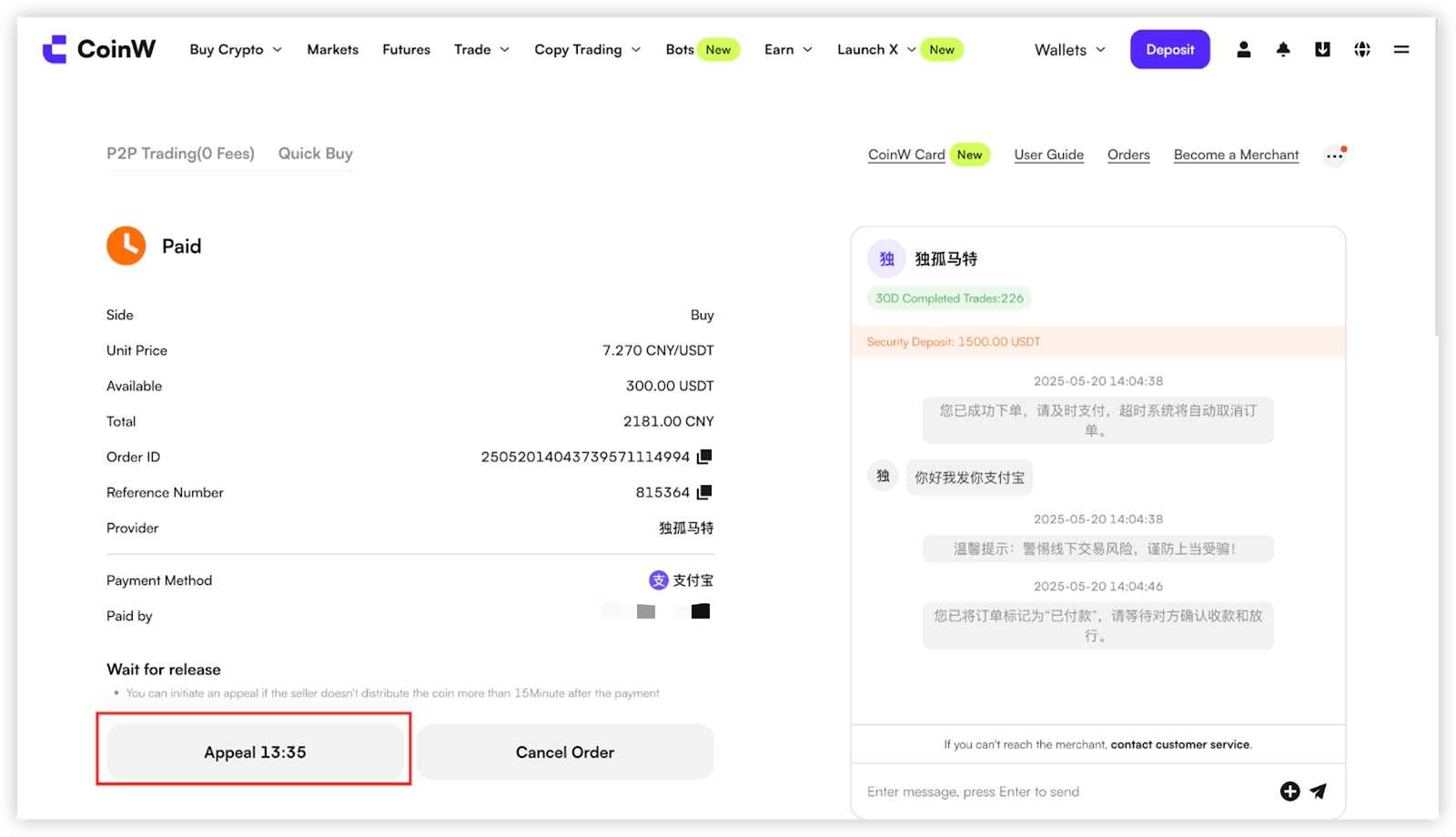The image size is (1456, 837).
Task: Click the app download icon
Action: point(1322,49)
